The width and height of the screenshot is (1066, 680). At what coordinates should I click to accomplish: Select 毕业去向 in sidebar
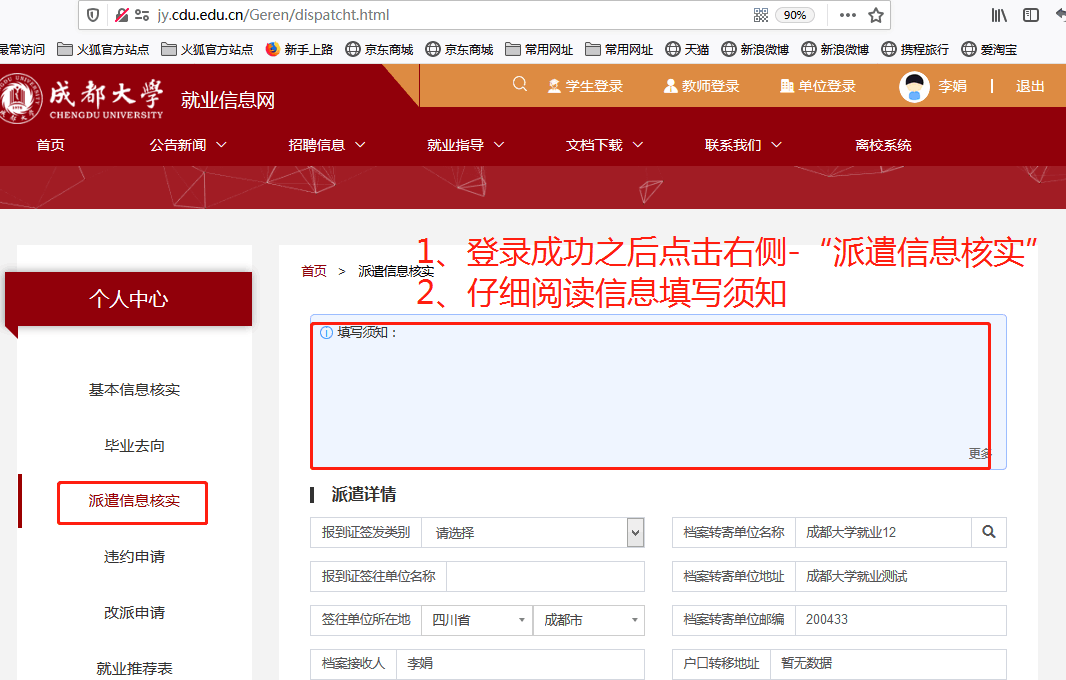tap(135, 445)
